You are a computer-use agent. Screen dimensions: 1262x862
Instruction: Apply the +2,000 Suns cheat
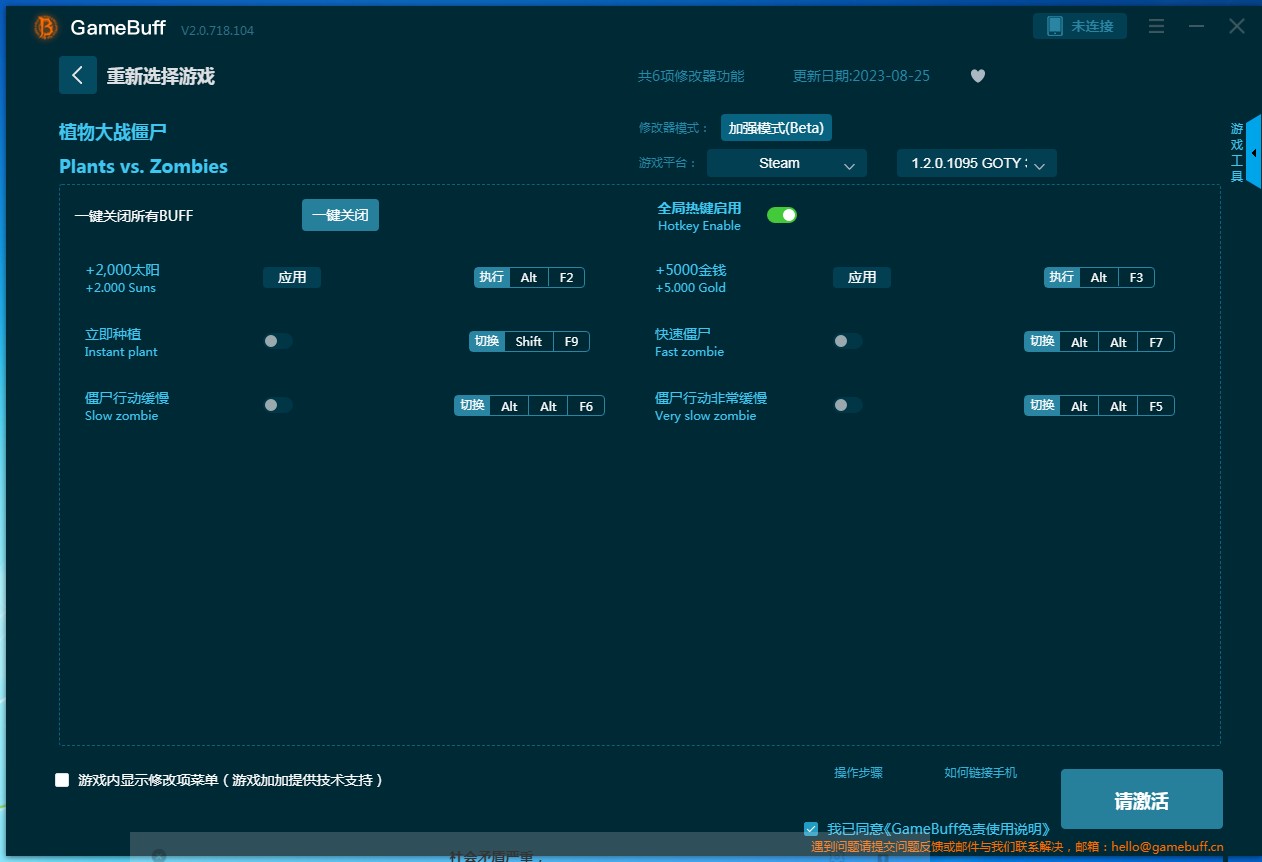coord(292,277)
